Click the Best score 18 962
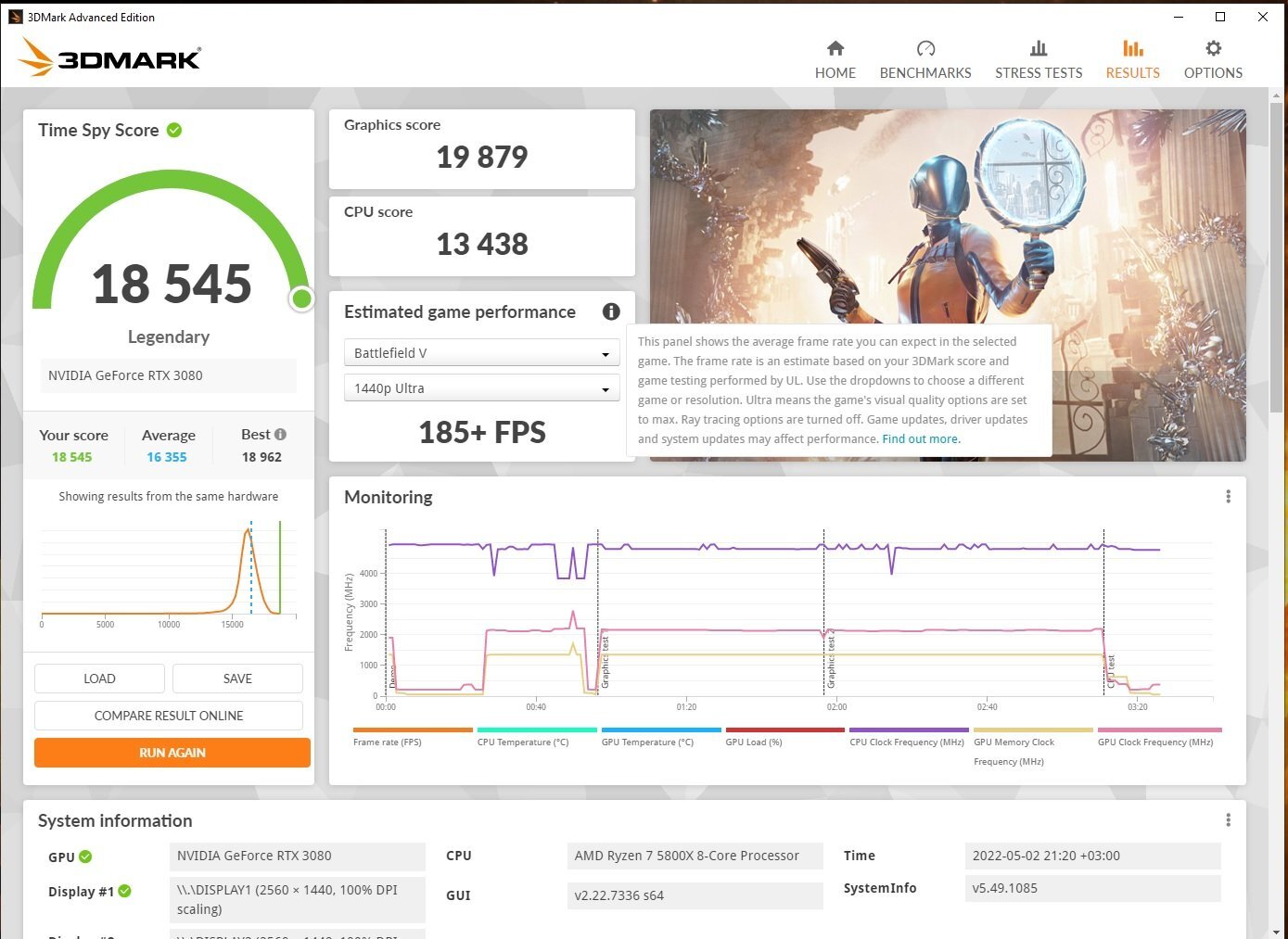The height and width of the screenshot is (939, 1288). (261, 457)
